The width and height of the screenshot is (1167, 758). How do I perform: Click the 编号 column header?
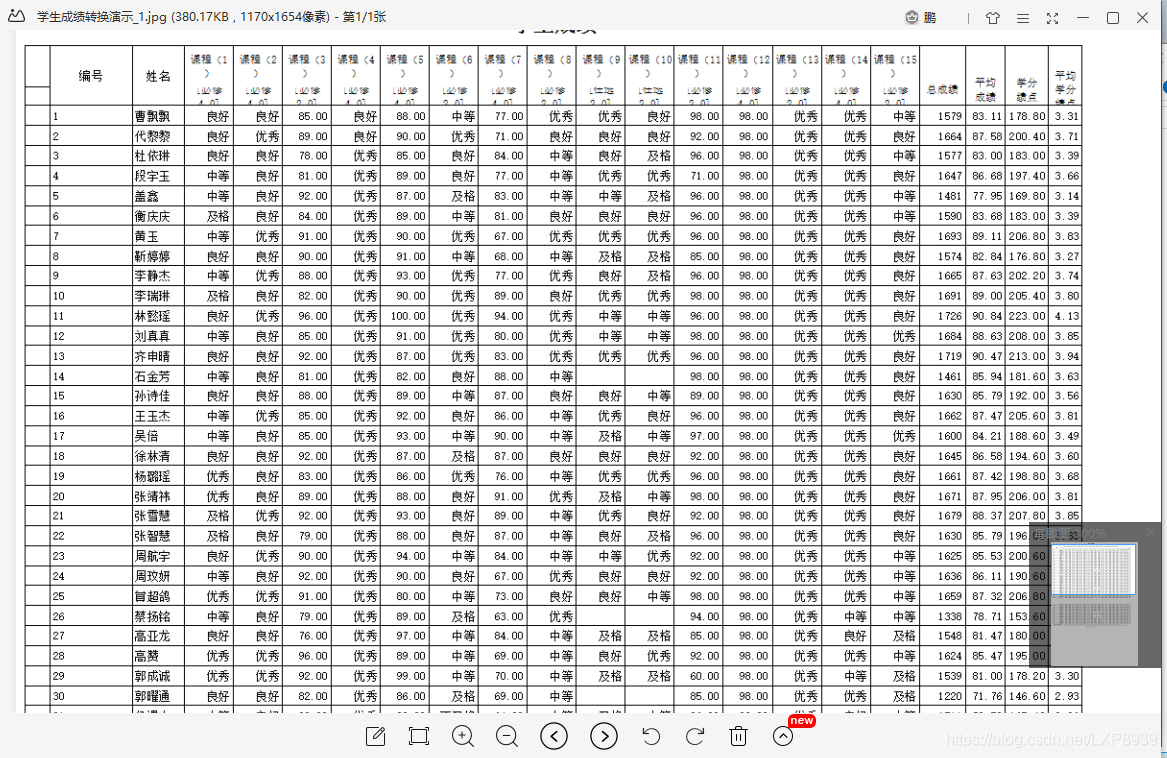coord(91,75)
